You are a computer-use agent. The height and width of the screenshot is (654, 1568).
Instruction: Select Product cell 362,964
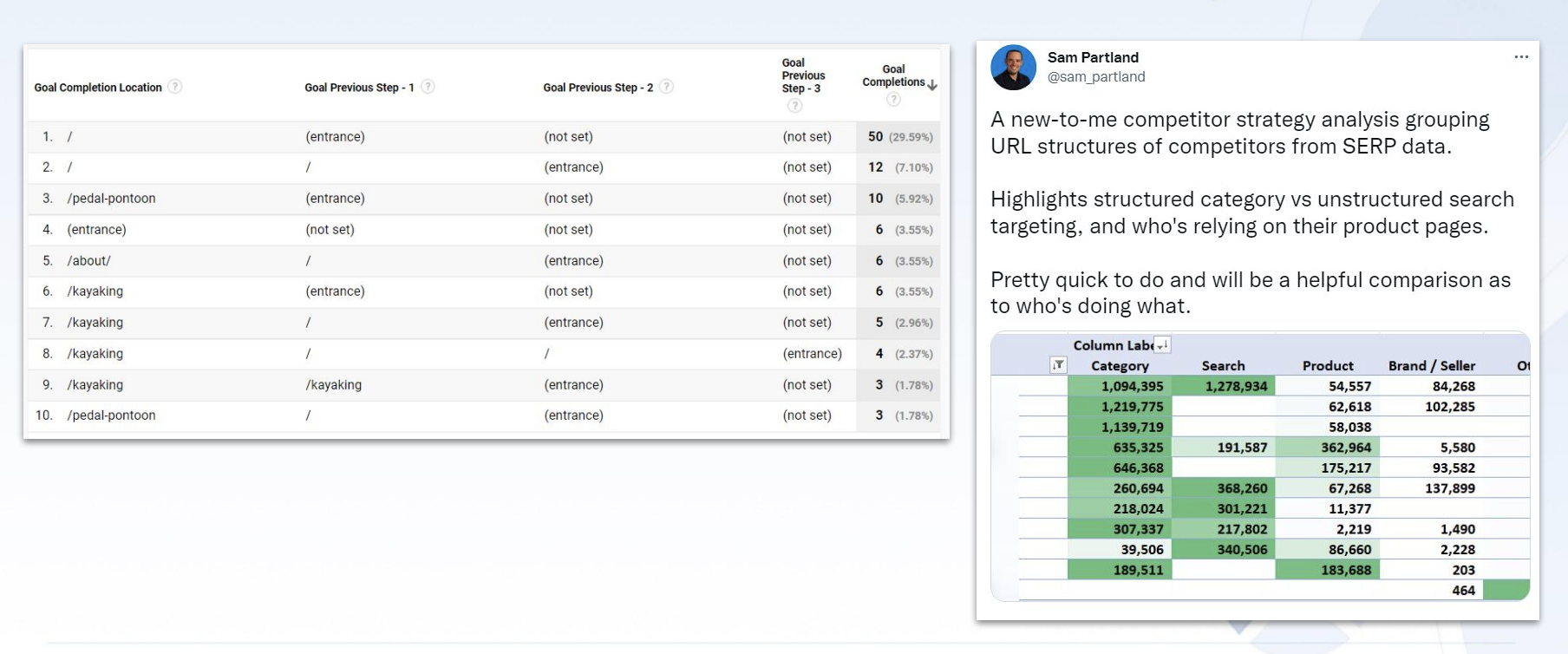1328,448
